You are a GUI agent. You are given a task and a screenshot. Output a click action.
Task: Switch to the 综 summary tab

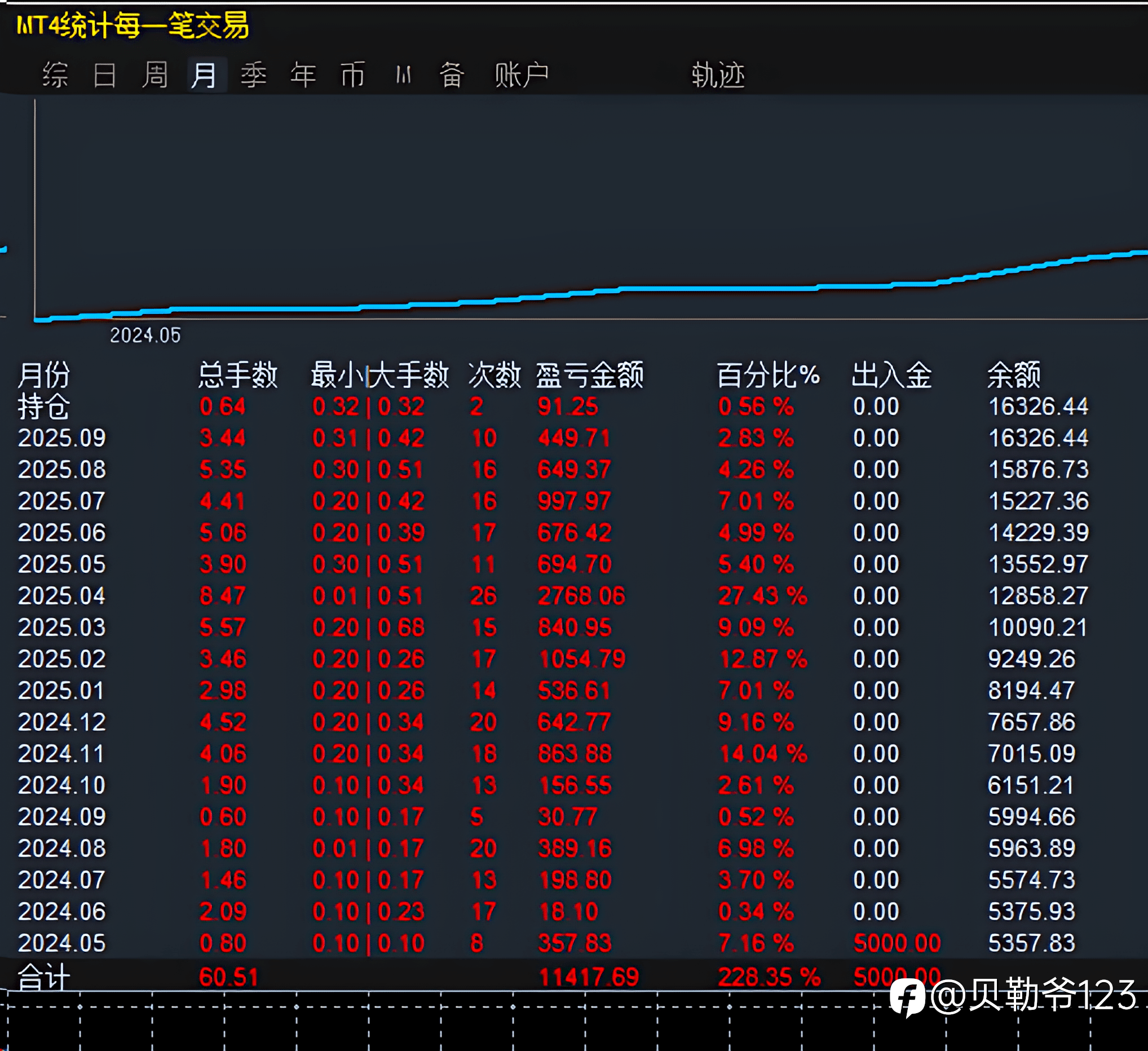pyautogui.click(x=55, y=74)
